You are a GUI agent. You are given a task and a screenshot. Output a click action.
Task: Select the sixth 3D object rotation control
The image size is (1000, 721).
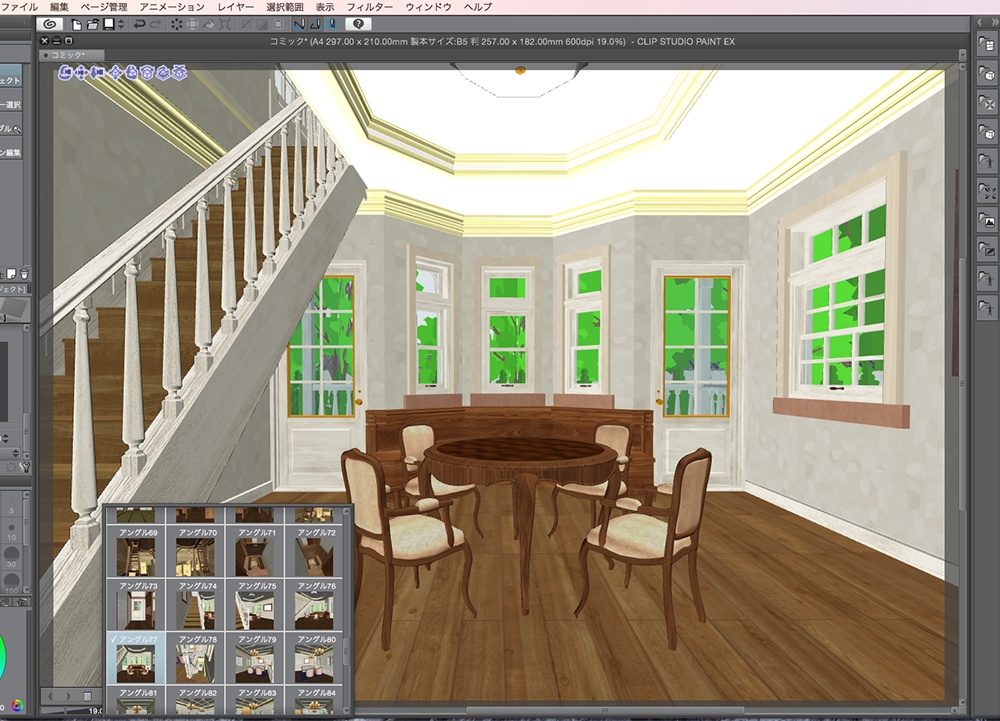(x=147, y=73)
